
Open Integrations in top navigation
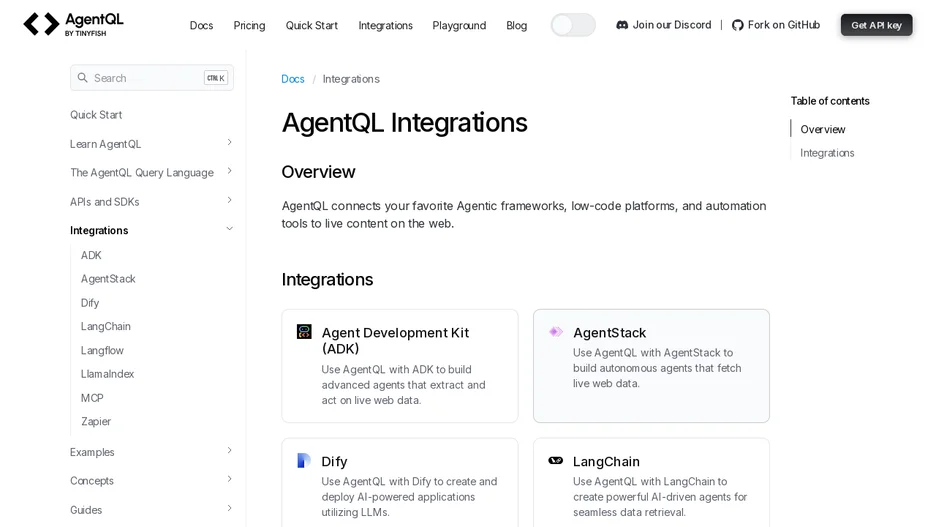tap(385, 25)
